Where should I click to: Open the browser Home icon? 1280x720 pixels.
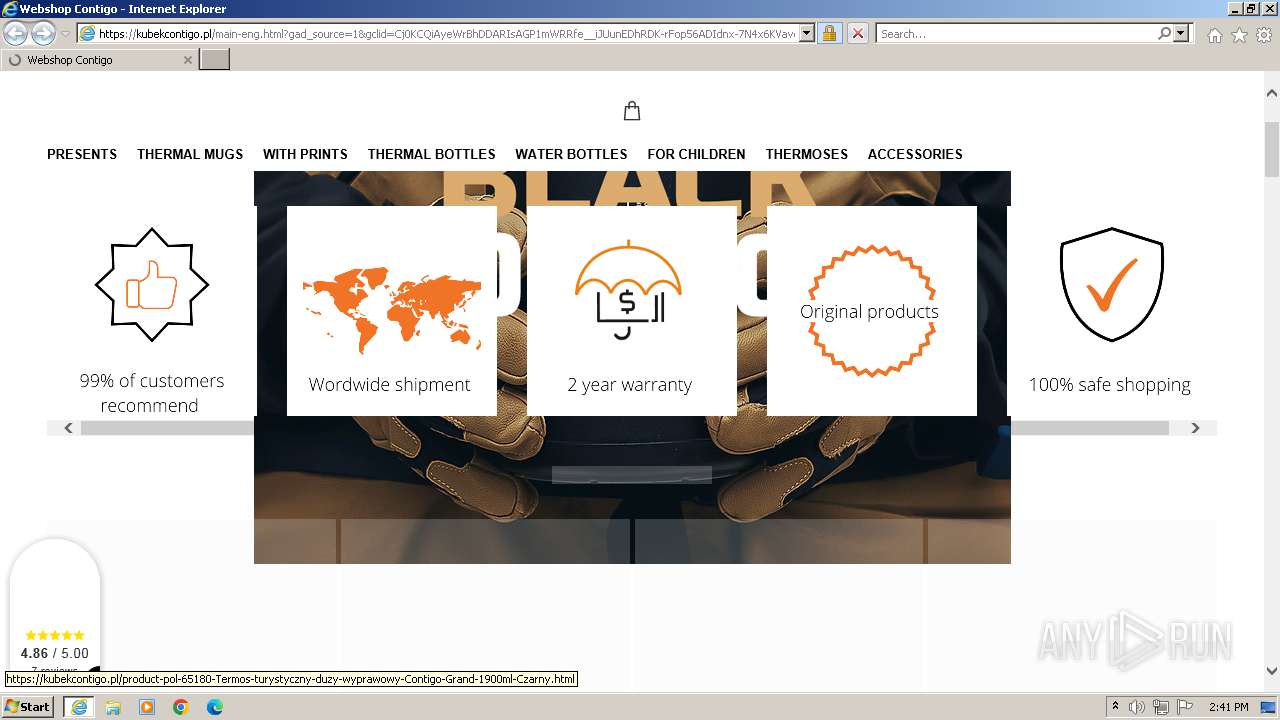[1214, 35]
